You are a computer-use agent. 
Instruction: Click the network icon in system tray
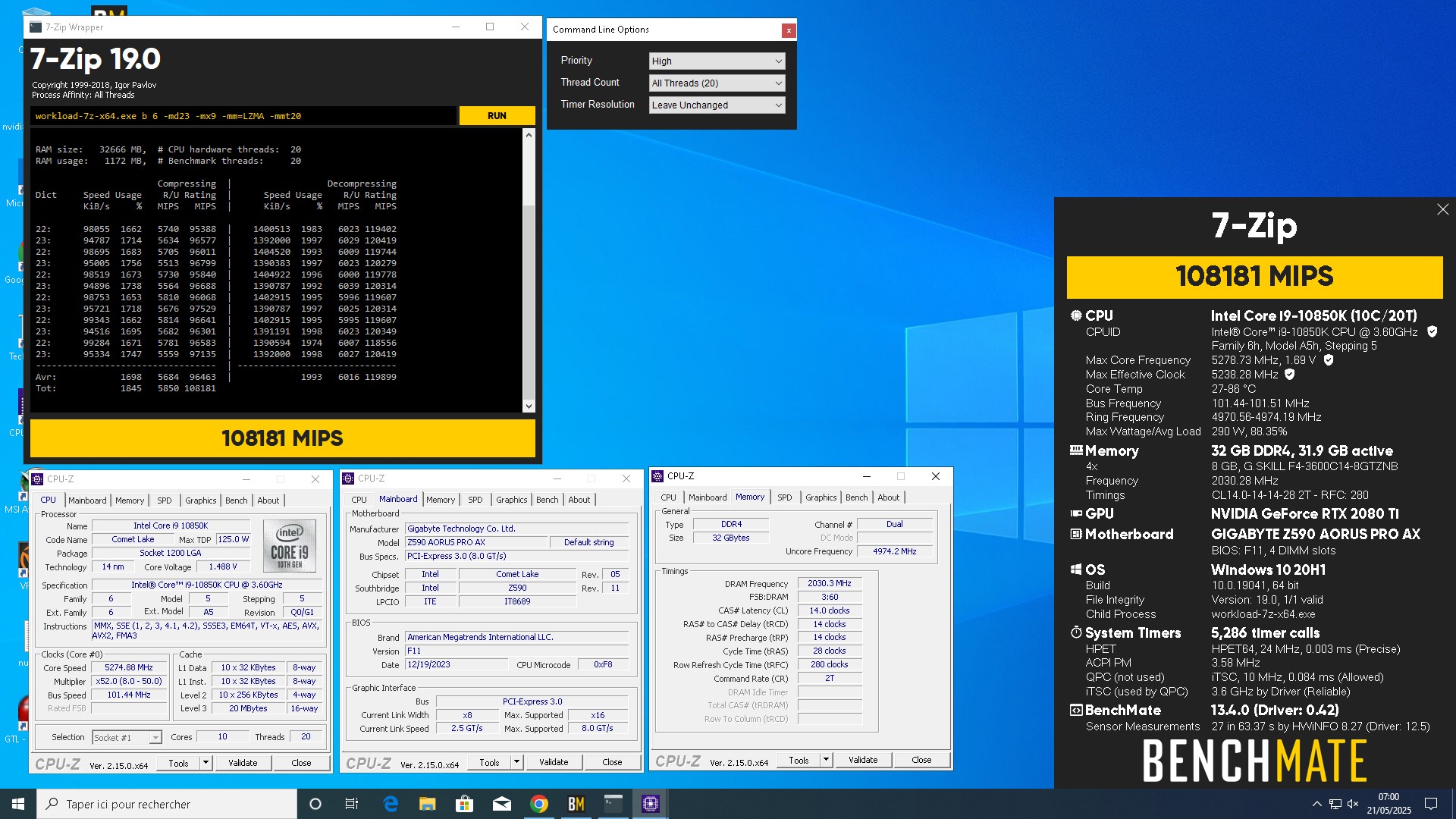coord(1335,804)
